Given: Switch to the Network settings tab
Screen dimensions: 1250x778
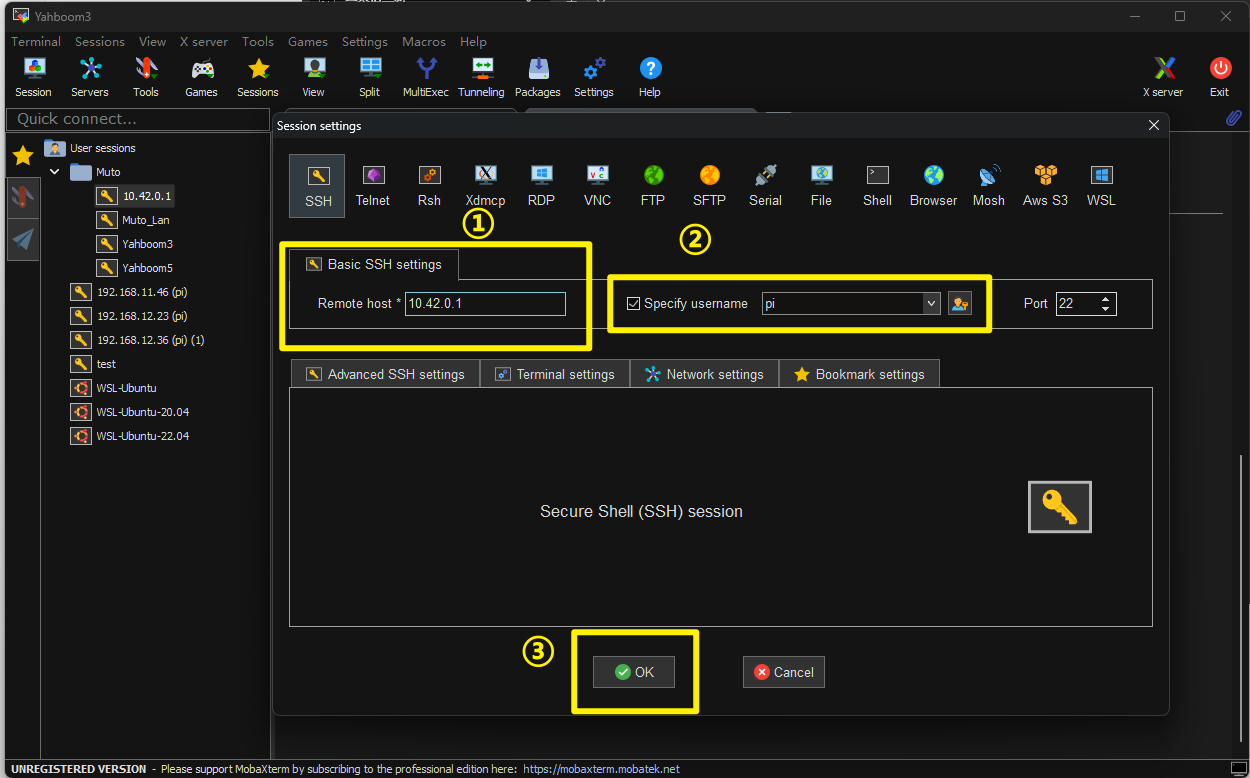Looking at the screenshot, I should [x=704, y=374].
